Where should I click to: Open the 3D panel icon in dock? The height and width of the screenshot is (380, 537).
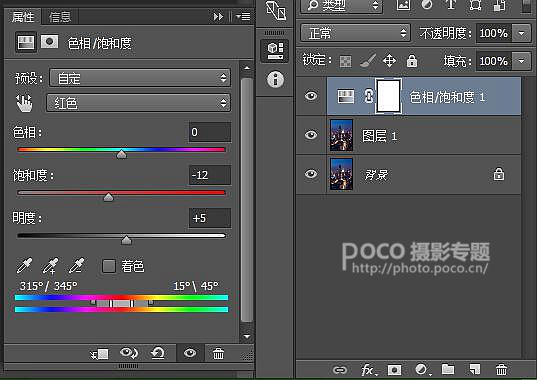276,11
